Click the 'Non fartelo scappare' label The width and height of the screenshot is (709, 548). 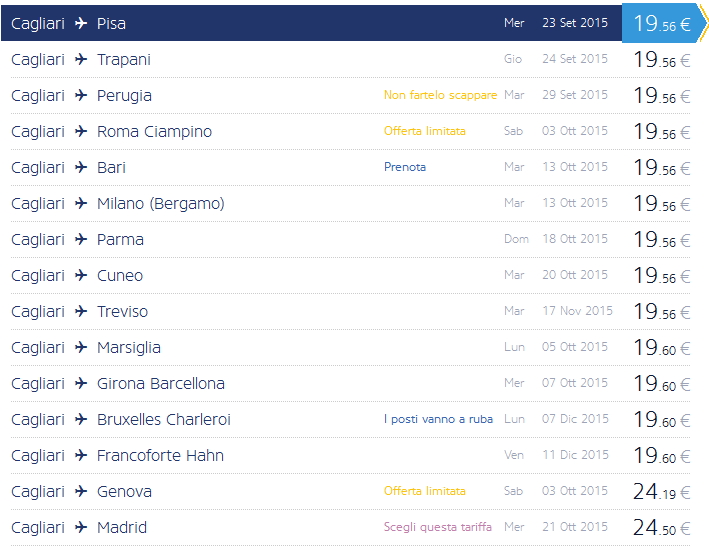[440, 95]
